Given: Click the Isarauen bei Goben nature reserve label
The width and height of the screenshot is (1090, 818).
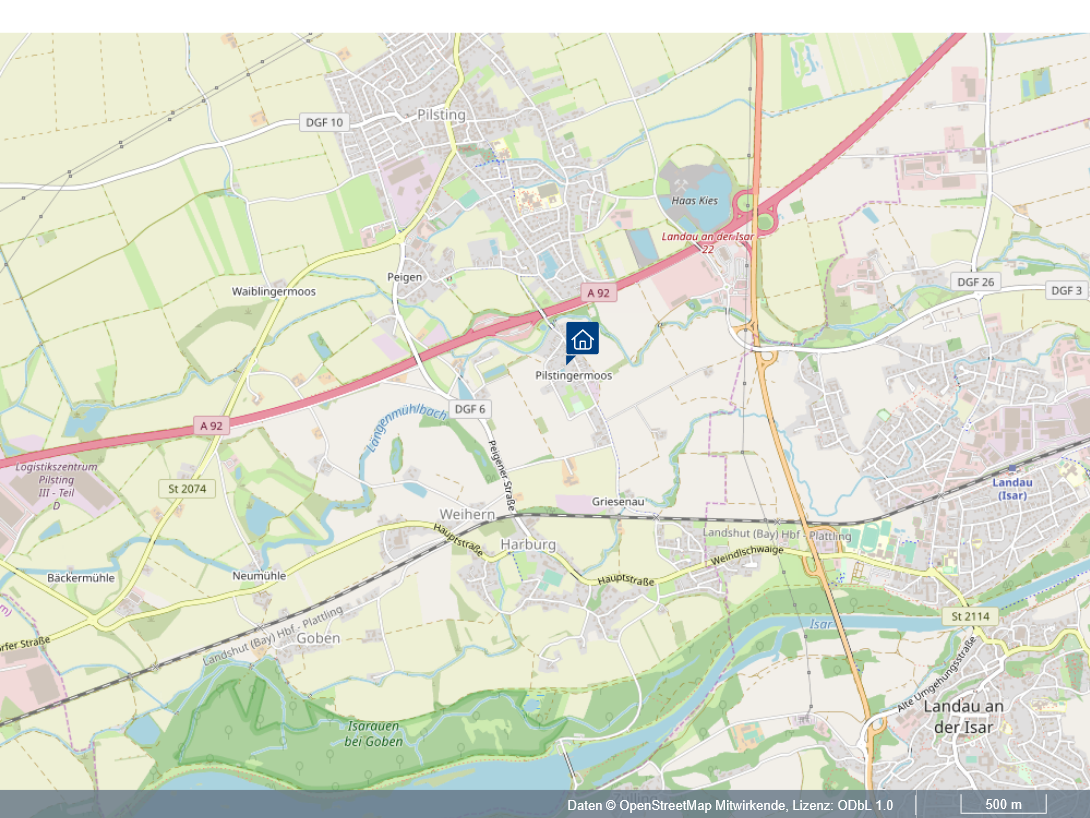Looking at the screenshot, I should (x=373, y=734).
